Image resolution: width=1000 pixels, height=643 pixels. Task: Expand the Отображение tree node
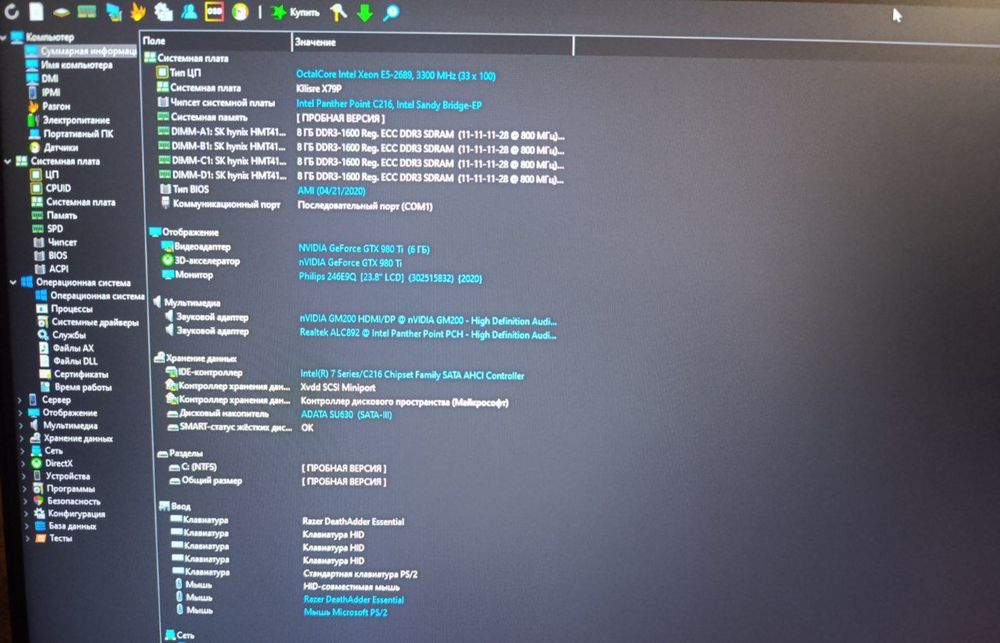pyautogui.click(x=20, y=413)
